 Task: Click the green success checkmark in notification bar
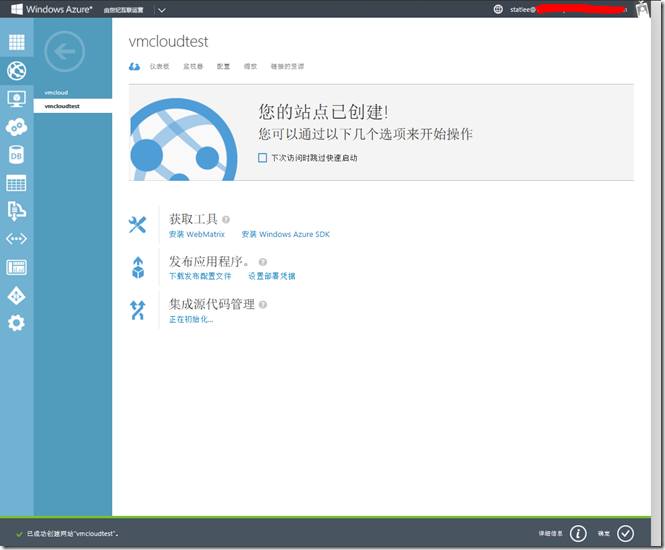pyautogui.click(x=19, y=534)
